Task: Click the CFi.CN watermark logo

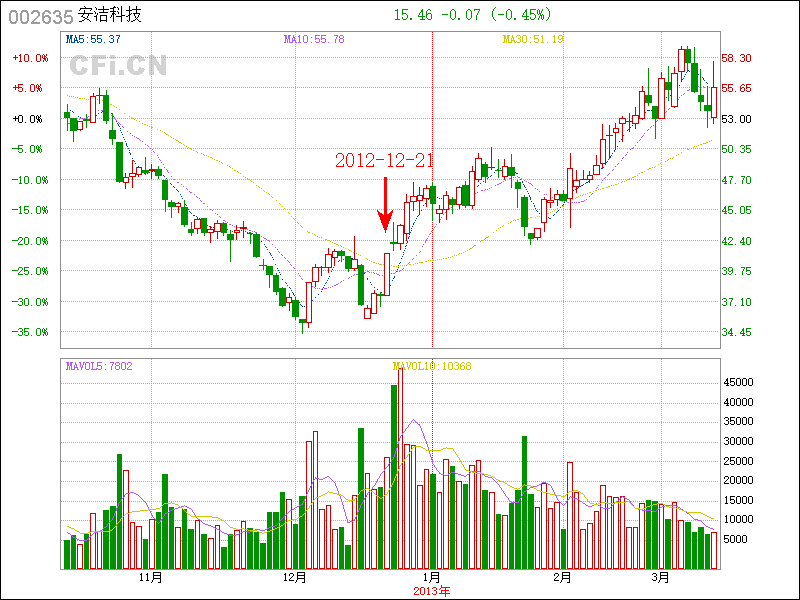Action: (118, 66)
